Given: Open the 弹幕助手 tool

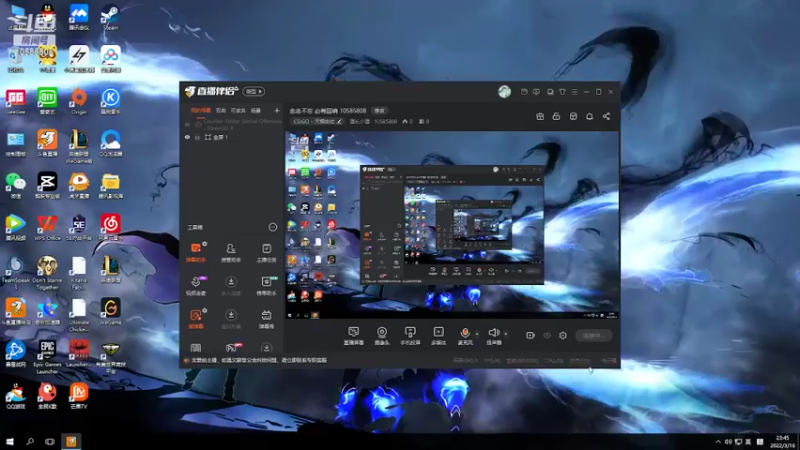Looking at the screenshot, I should [196, 253].
